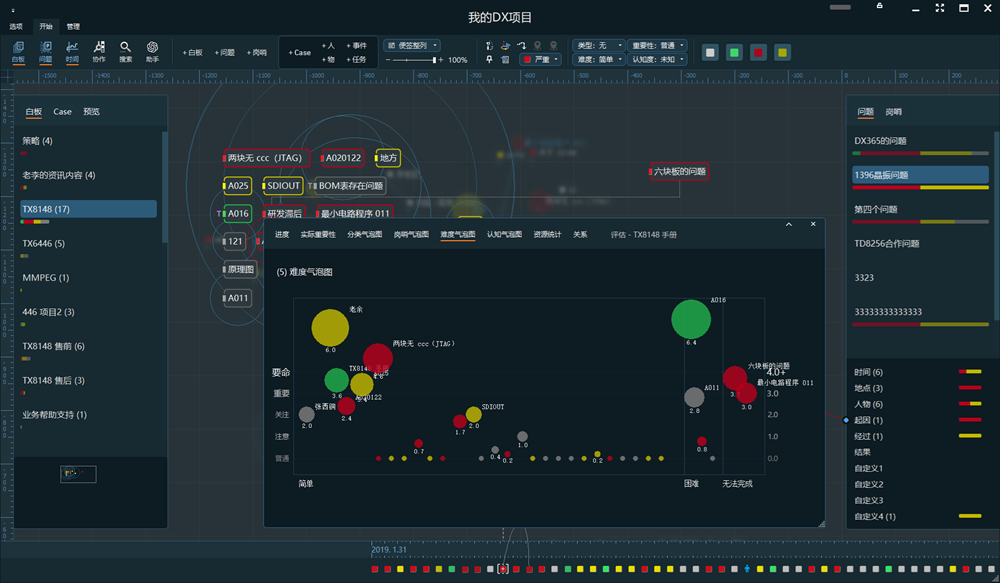The image size is (1000, 583).
Task: Switch to the Case tab in left panel
Action: coord(62,112)
